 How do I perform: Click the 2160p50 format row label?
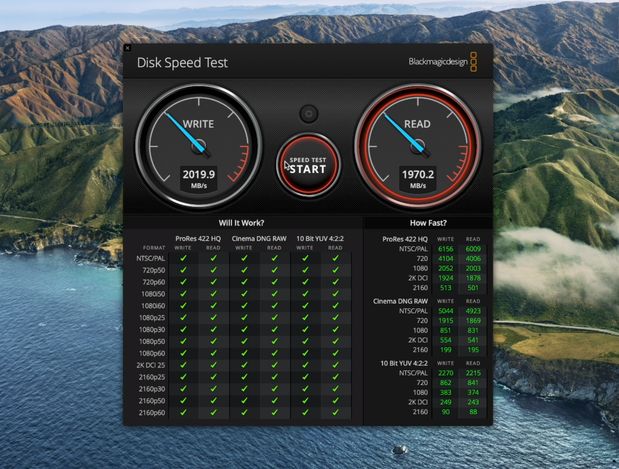point(152,401)
